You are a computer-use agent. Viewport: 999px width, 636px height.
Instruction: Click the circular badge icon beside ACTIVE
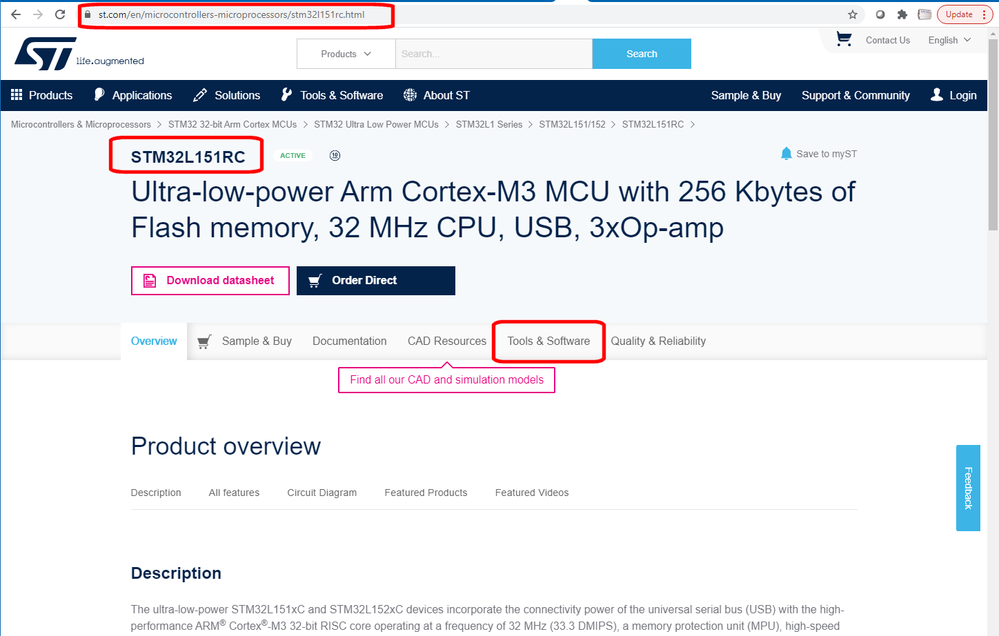click(x=334, y=155)
